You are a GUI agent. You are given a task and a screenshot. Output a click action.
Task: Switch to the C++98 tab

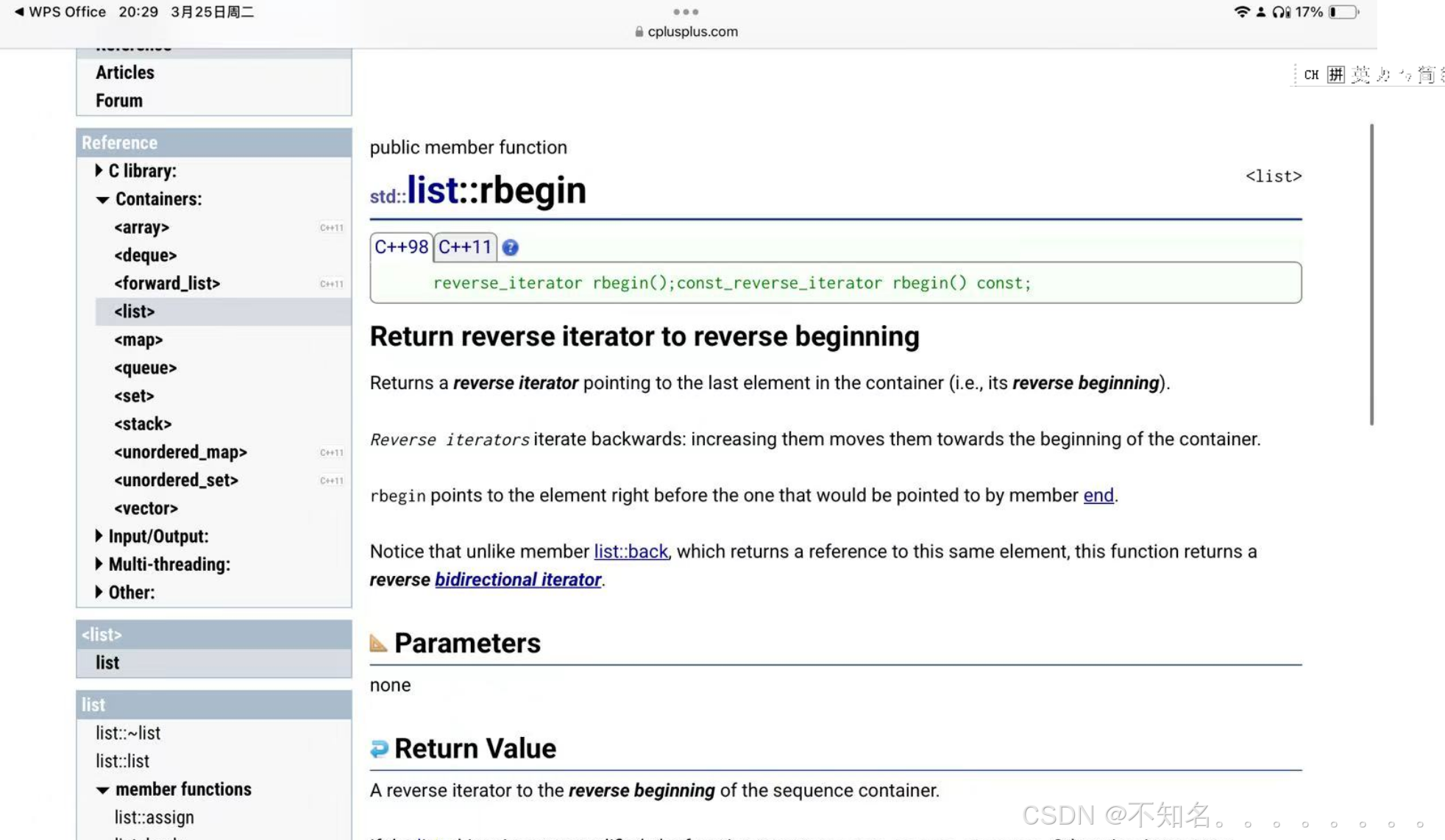401,247
